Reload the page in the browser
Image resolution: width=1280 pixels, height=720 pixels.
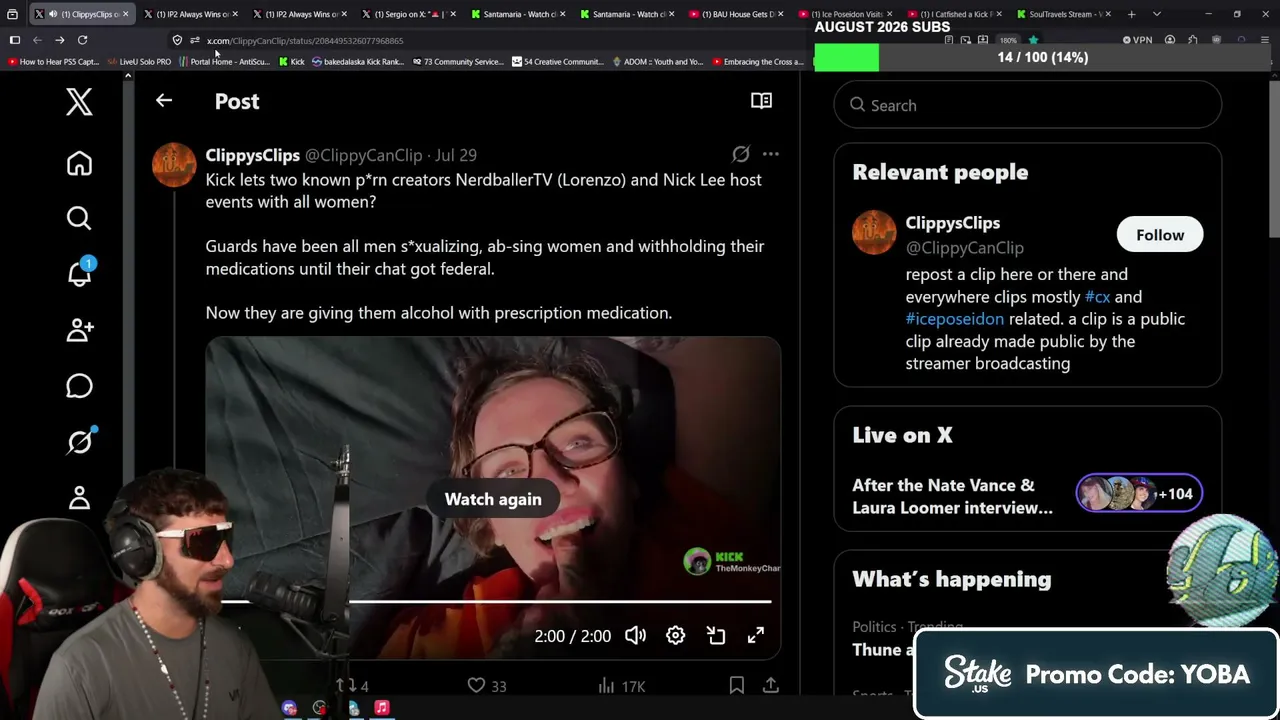pos(82,40)
